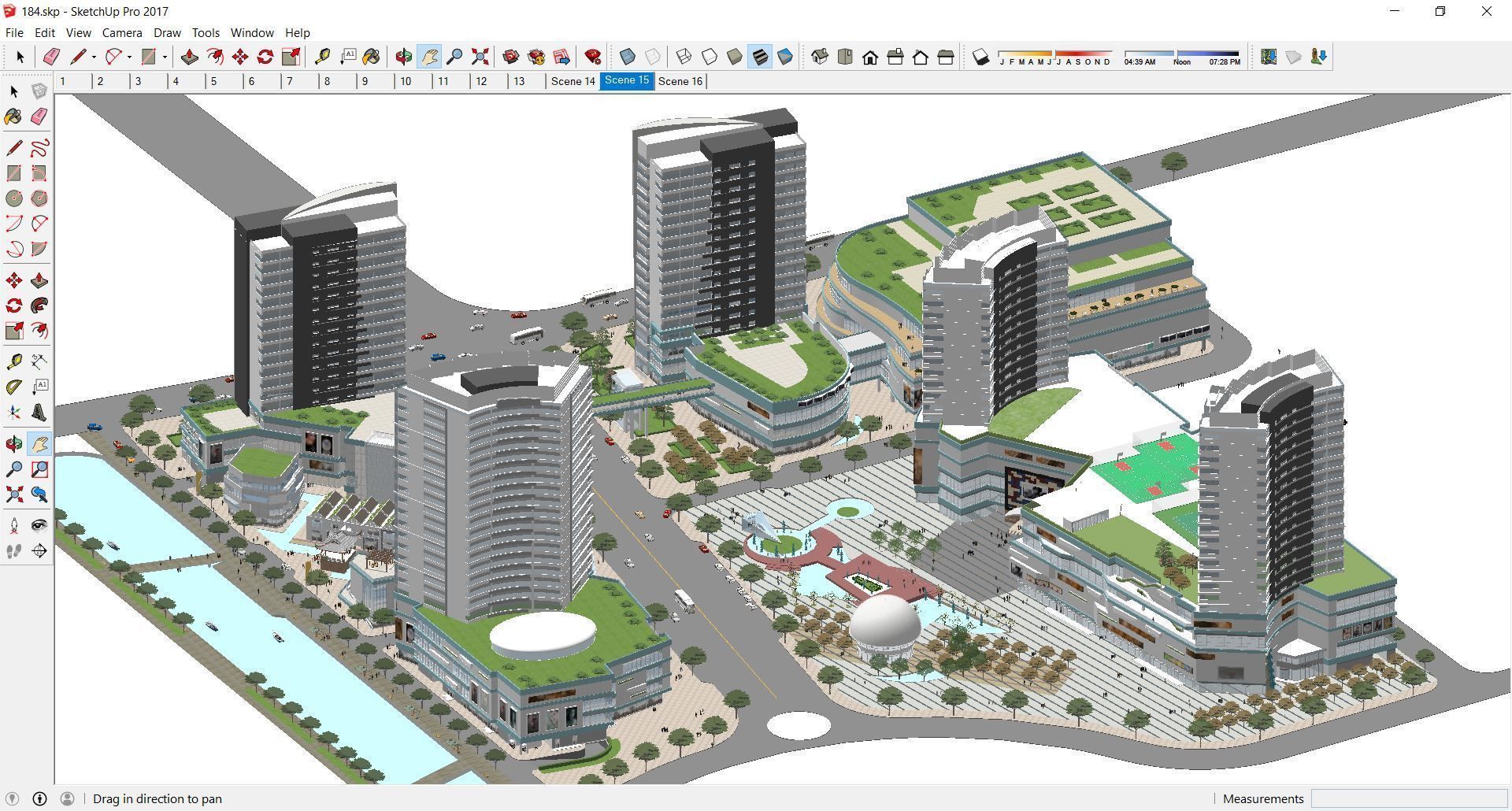The height and width of the screenshot is (811, 1512).
Task: Expand the Arc tool dropdown arrow
Action: (129, 57)
